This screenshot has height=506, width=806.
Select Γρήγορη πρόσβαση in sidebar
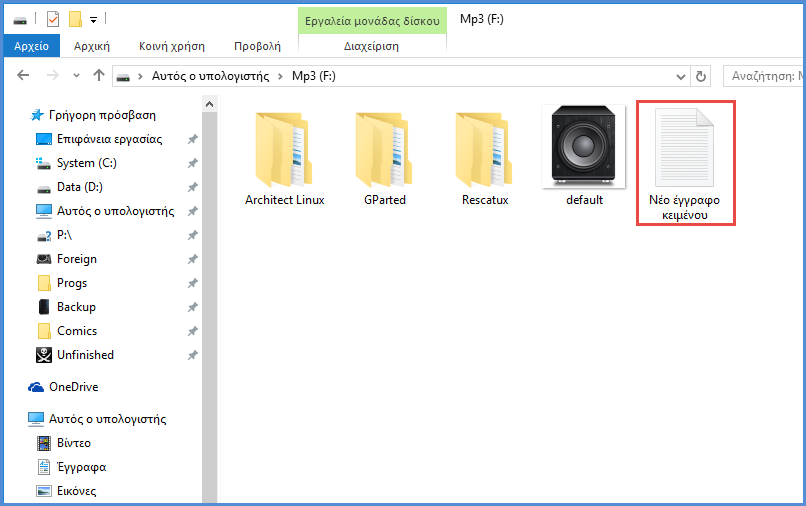coord(102,115)
